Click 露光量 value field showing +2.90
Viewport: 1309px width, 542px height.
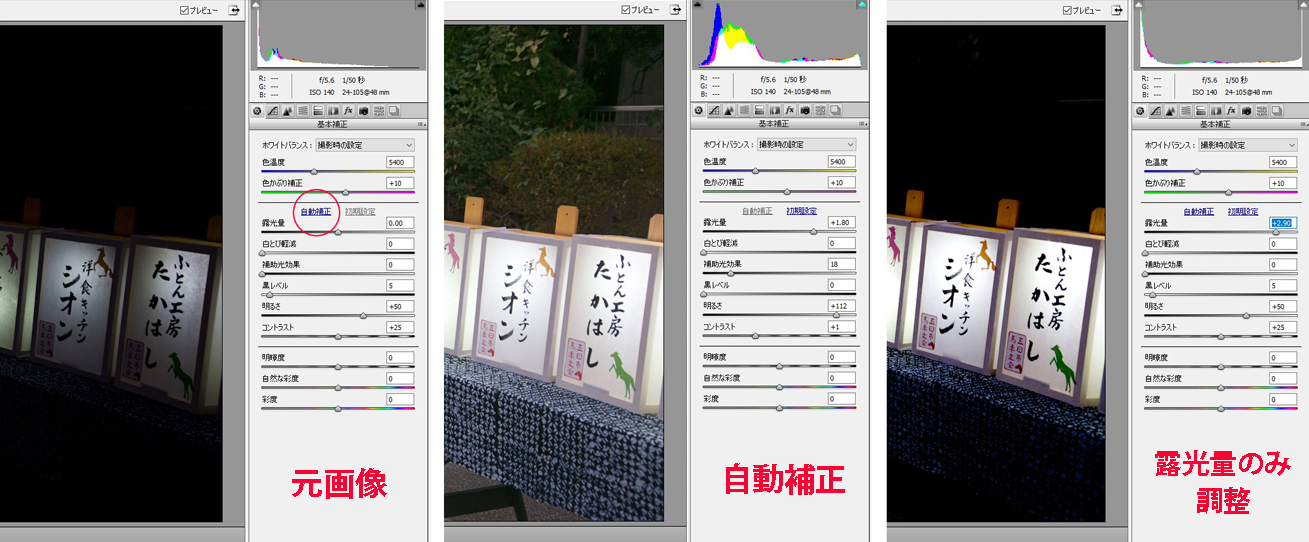click(1283, 223)
